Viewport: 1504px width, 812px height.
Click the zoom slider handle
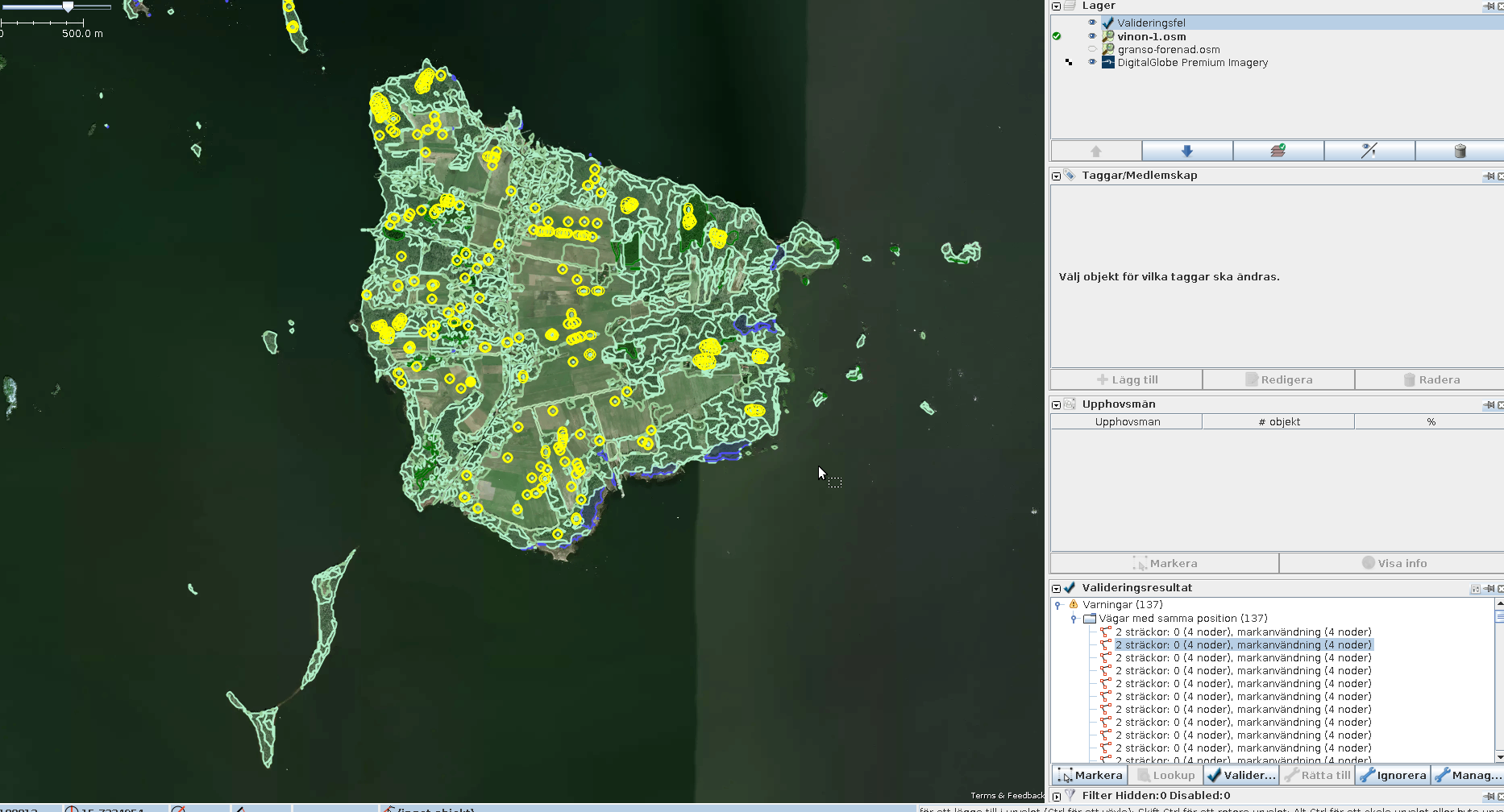[x=69, y=6]
